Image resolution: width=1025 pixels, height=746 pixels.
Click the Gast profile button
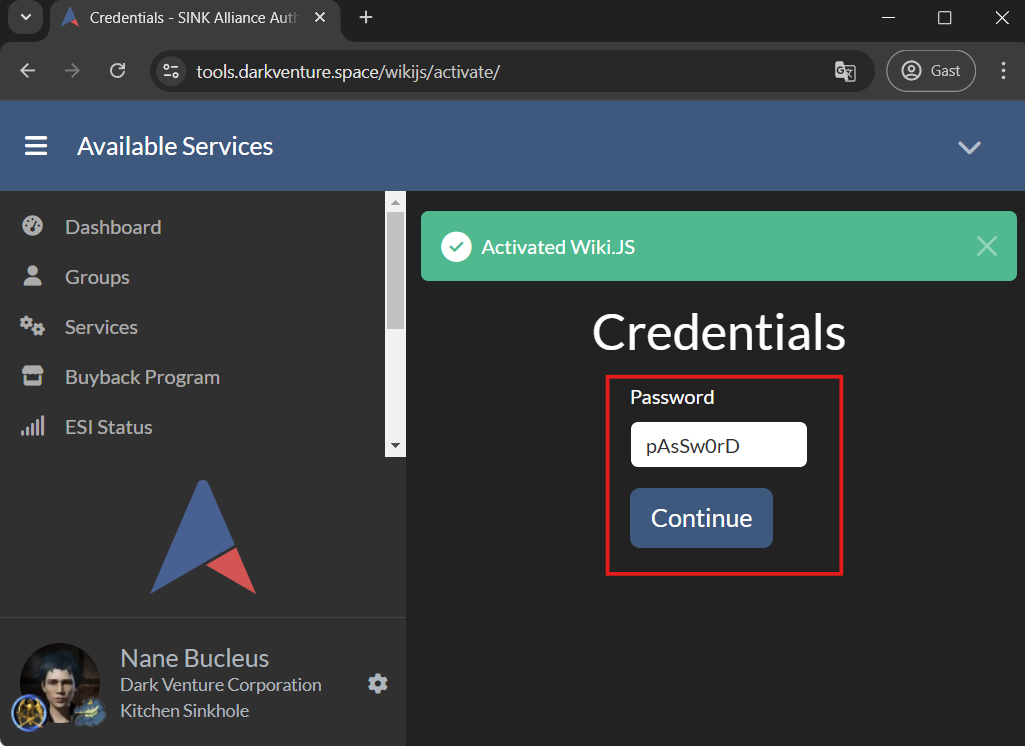pyautogui.click(x=930, y=71)
